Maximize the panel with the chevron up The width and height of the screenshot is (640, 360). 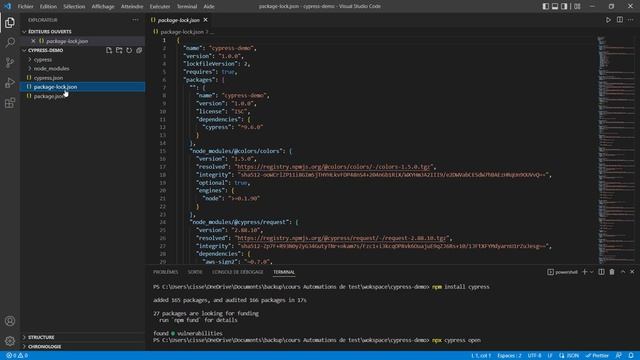[623, 272]
